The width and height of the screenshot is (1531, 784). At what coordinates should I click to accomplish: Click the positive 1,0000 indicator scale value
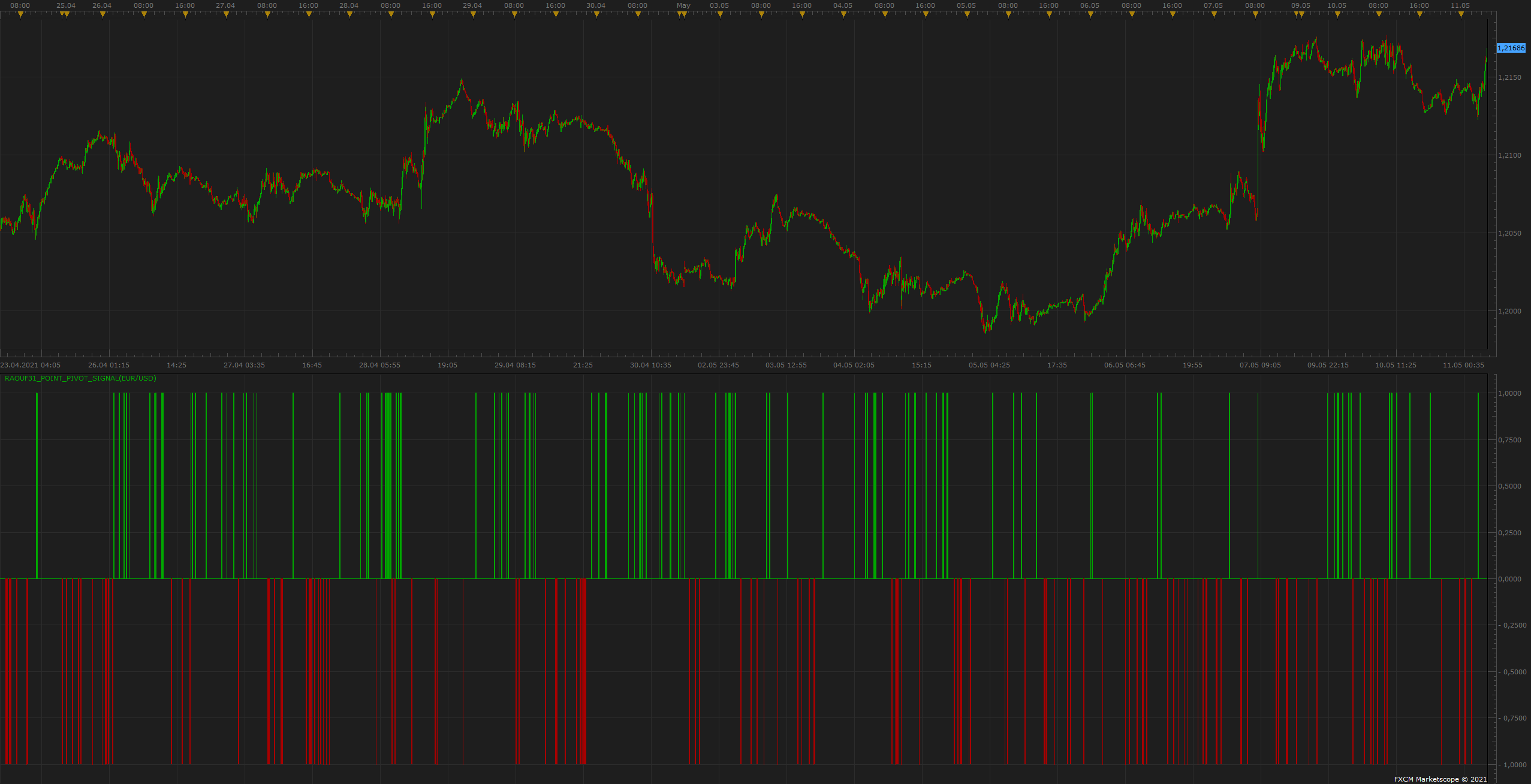(x=1509, y=393)
